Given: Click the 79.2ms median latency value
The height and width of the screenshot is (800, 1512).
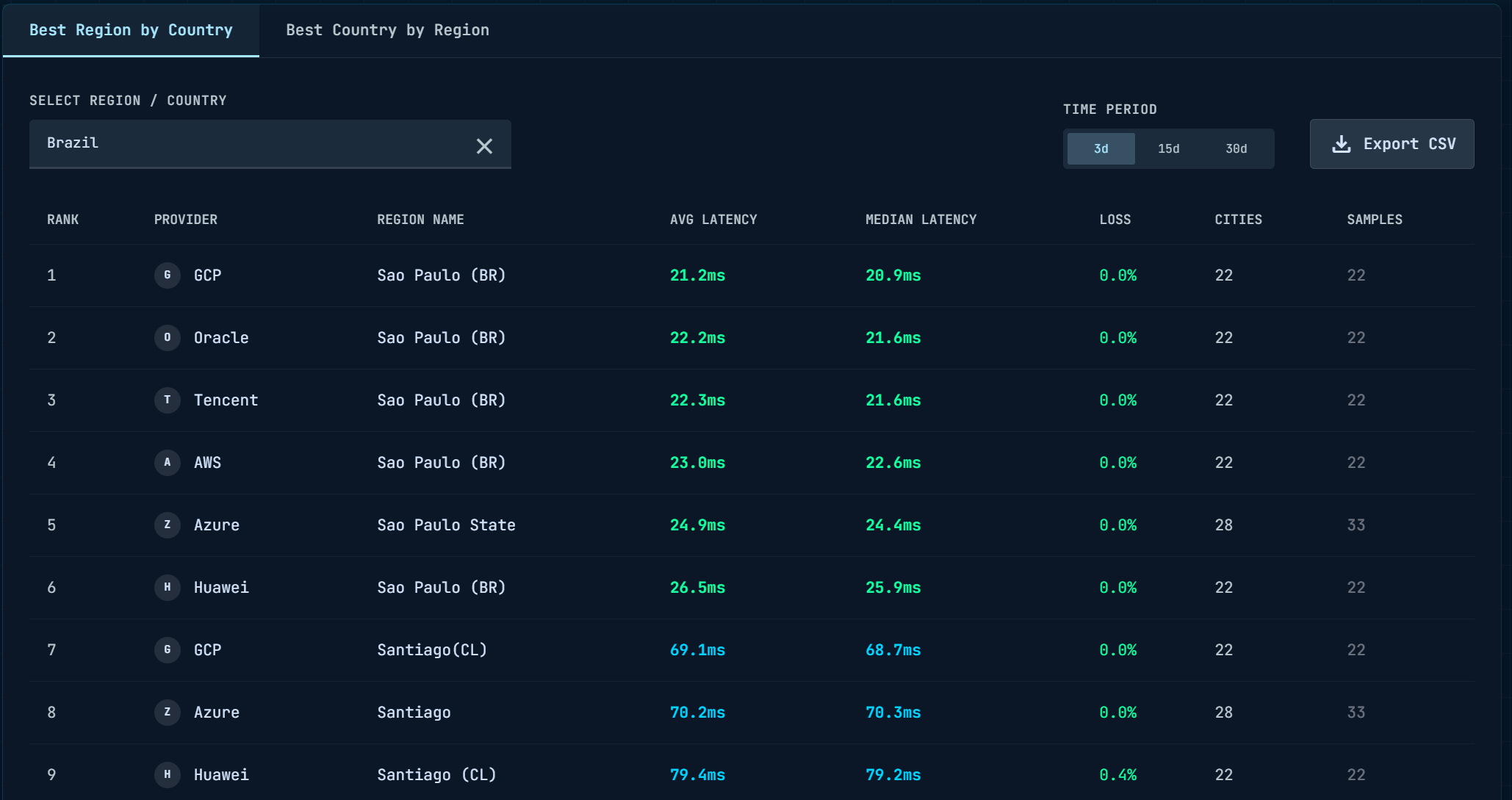Looking at the screenshot, I should click(x=893, y=775).
